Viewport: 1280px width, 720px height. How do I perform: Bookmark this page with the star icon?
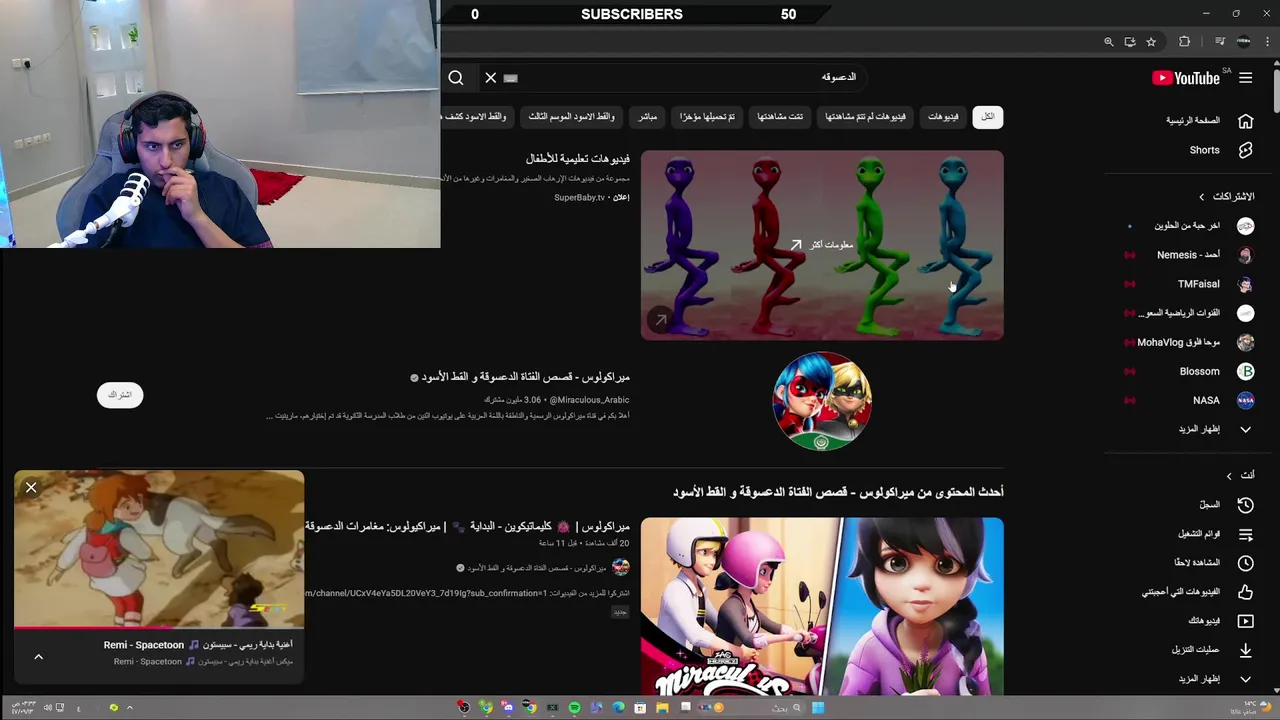tap(1151, 42)
